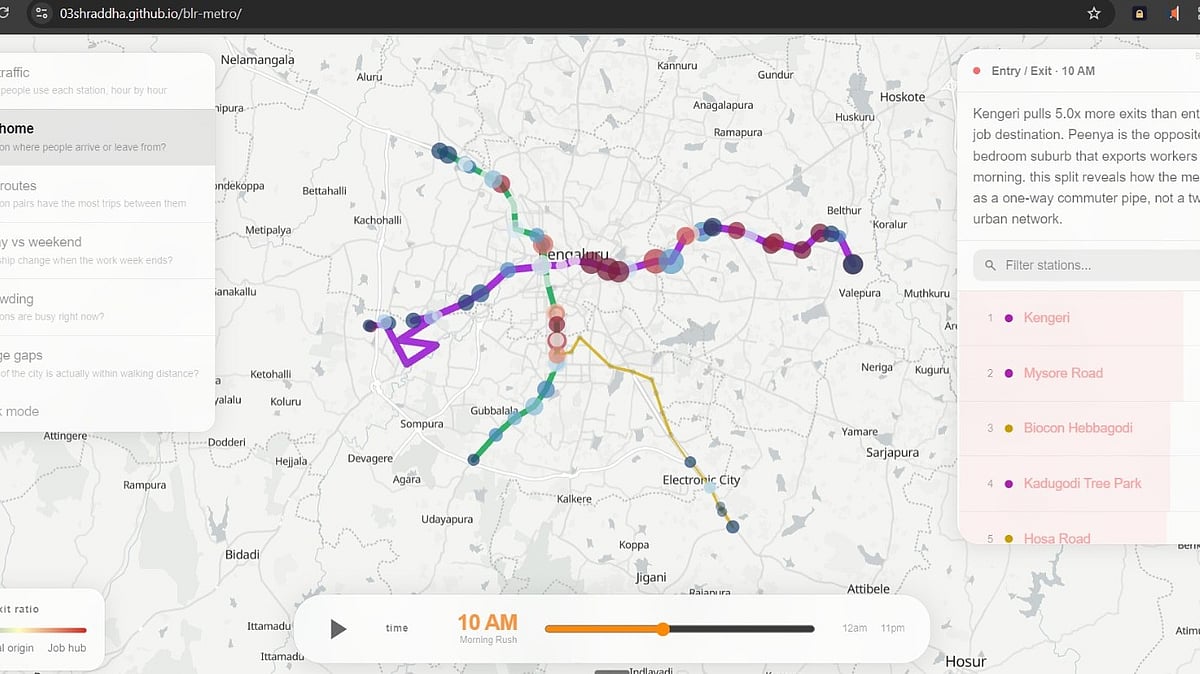Click the magnifier icon in station filter
This screenshot has height=674, width=1200.
991,265
